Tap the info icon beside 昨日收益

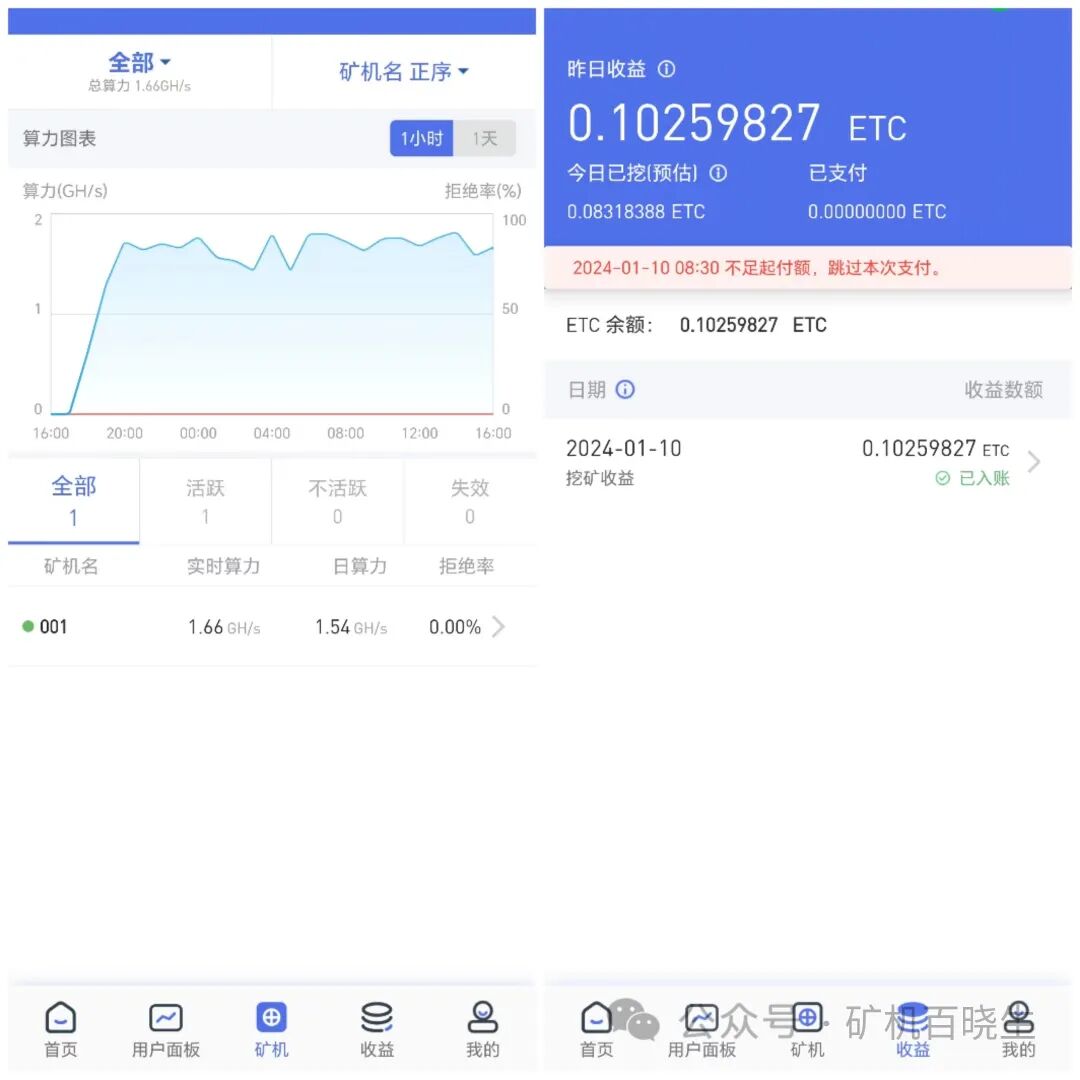click(666, 69)
